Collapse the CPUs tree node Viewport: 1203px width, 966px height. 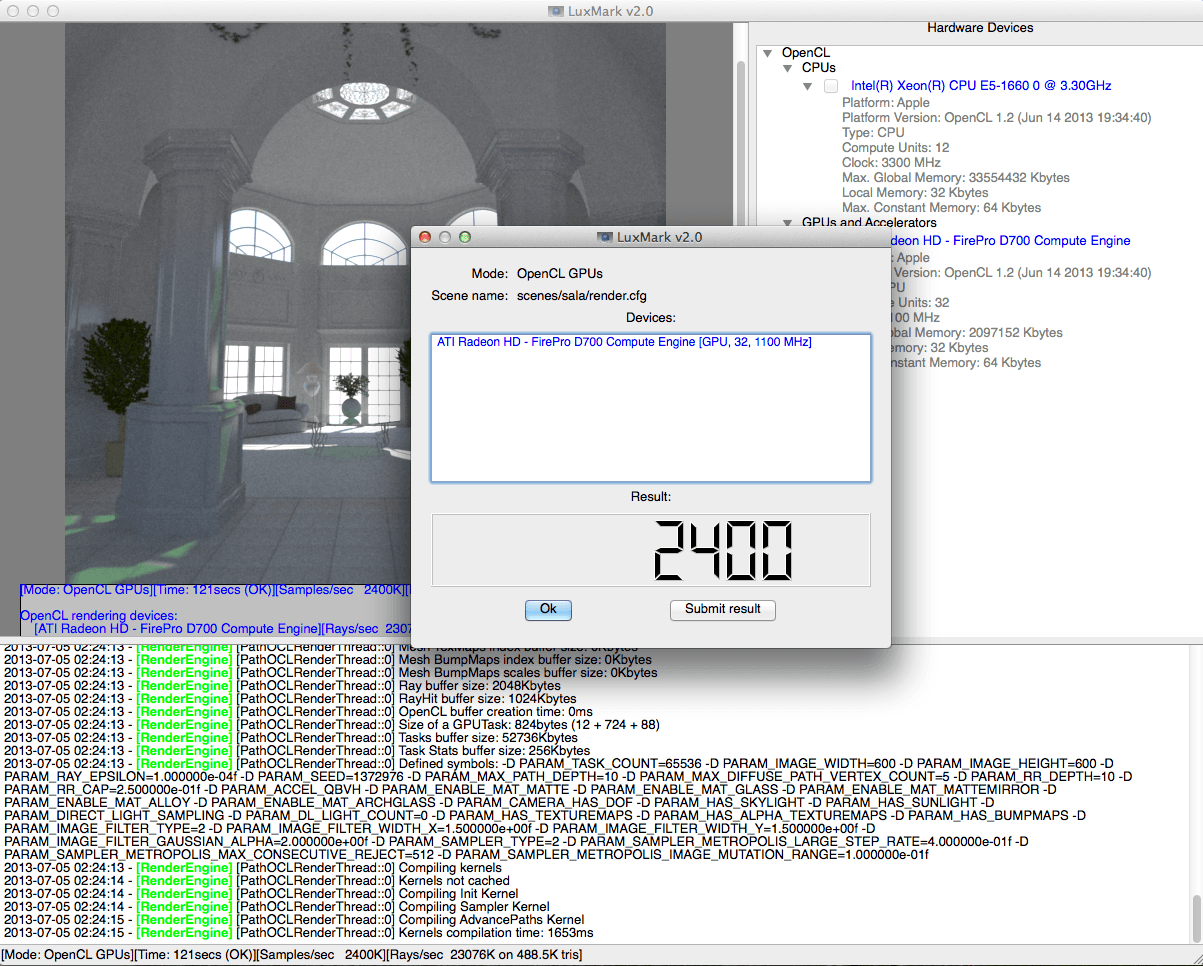pyautogui.click(x=787, y=68)
